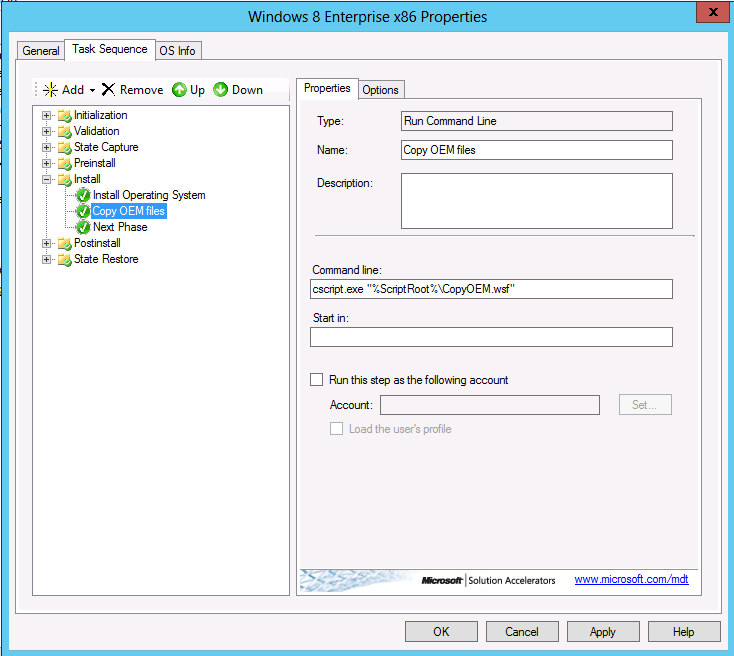Click the State Restore folder icon
This screenshot has height=656, width=734.
coord(65,259)
